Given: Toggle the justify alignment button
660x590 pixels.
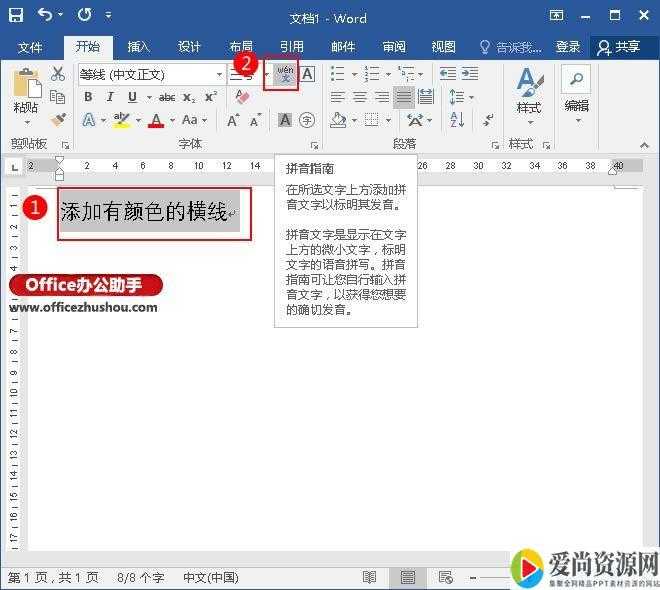Looking at the screenshot, I should [x=404, y=97].
